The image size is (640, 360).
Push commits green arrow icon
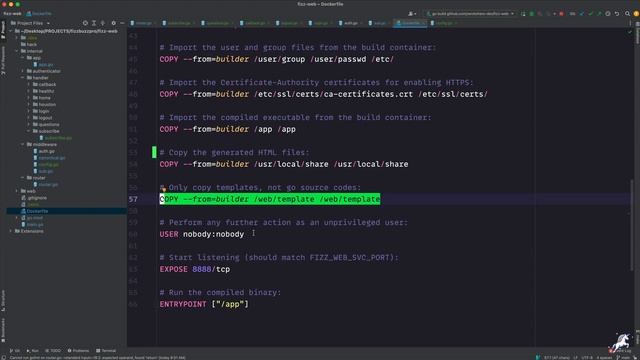tap(599, 14)
